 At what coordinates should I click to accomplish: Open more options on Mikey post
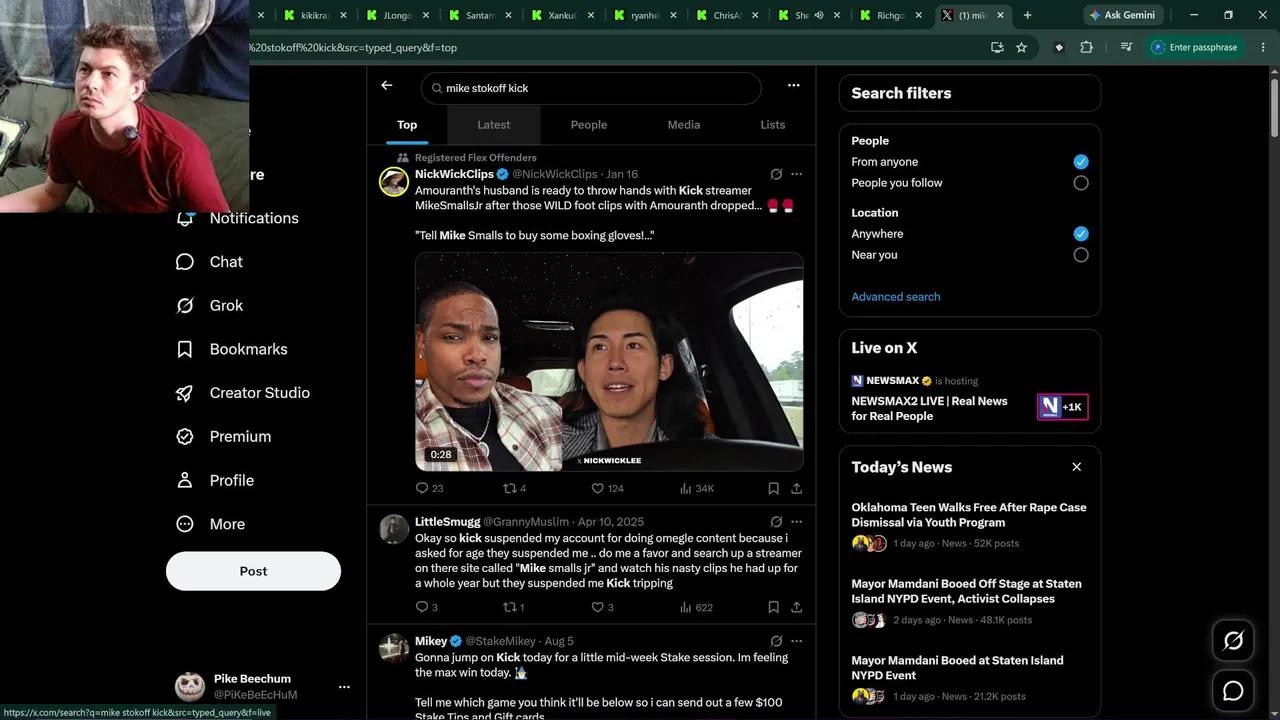point(796,641)
